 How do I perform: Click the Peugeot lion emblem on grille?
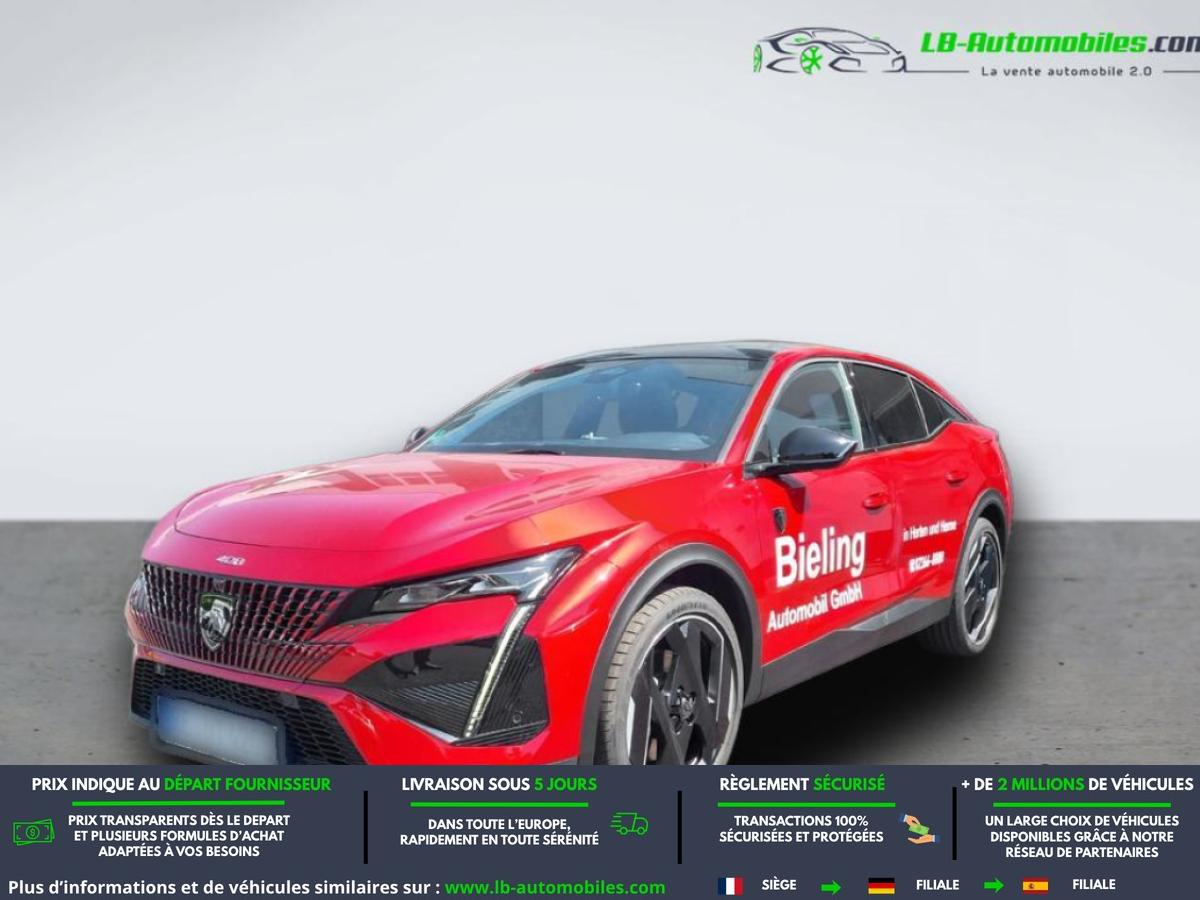(217, 620)
